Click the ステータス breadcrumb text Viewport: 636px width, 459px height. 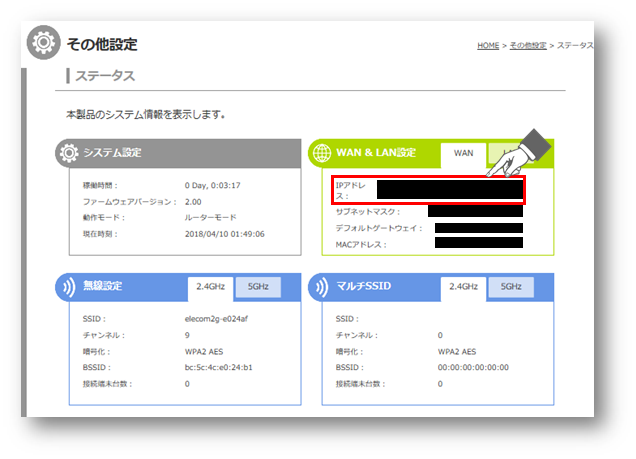click(575, 45)
